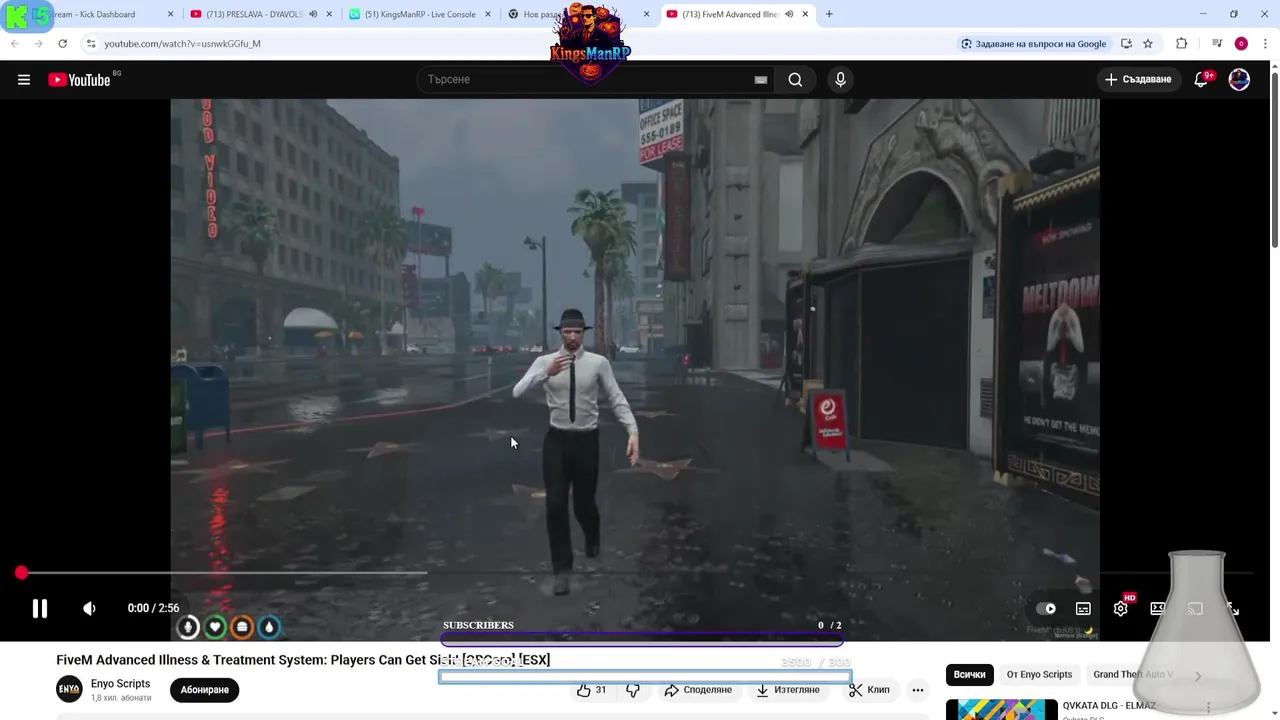Select the Grand Theft Auto V chip
The width and height of the screenshot is (1280, 720).
[x=1132, y=674]
